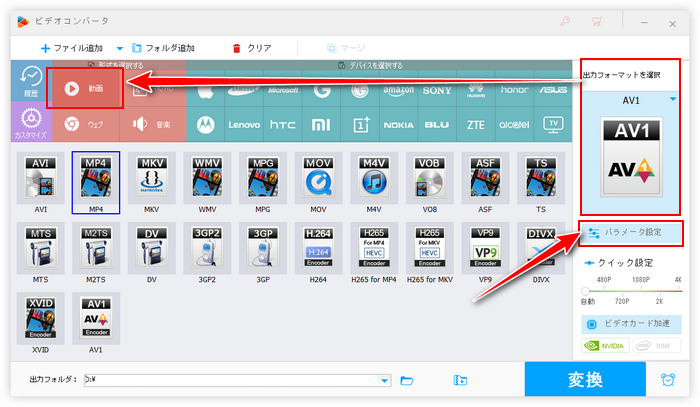Toggle the ビデオカード加速 option

pos(631,324)
